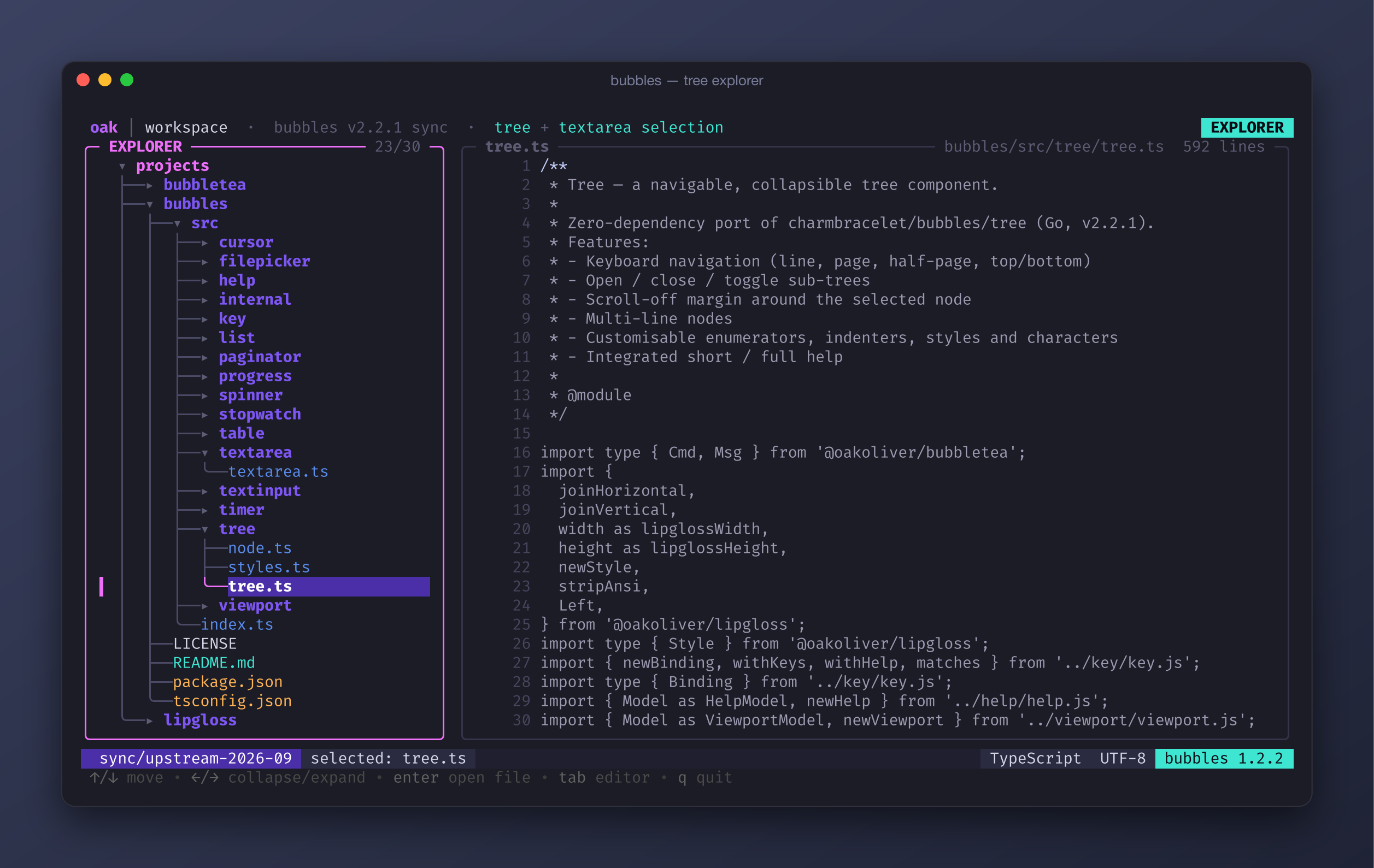This screenshot has height=868, width=1374.
Task: Select the textarea.ts file
Action: click(x=278, y=471)
